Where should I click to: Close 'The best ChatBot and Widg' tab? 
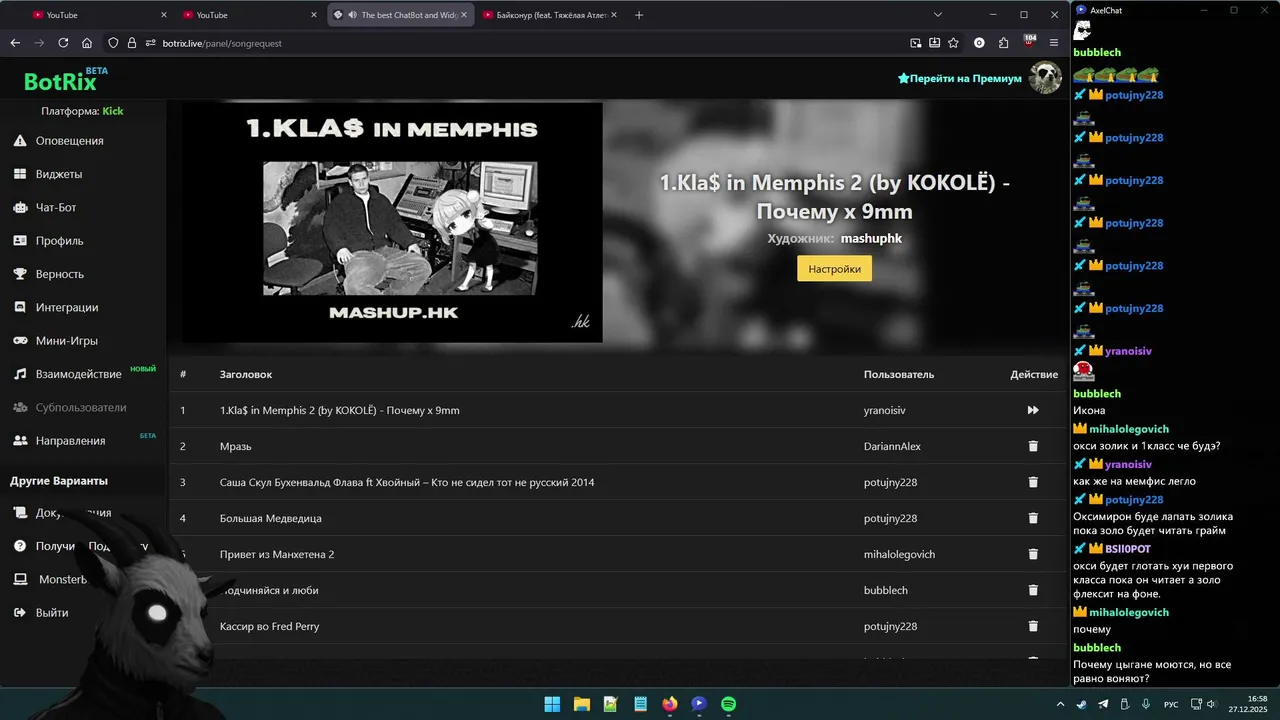[465, 15]
